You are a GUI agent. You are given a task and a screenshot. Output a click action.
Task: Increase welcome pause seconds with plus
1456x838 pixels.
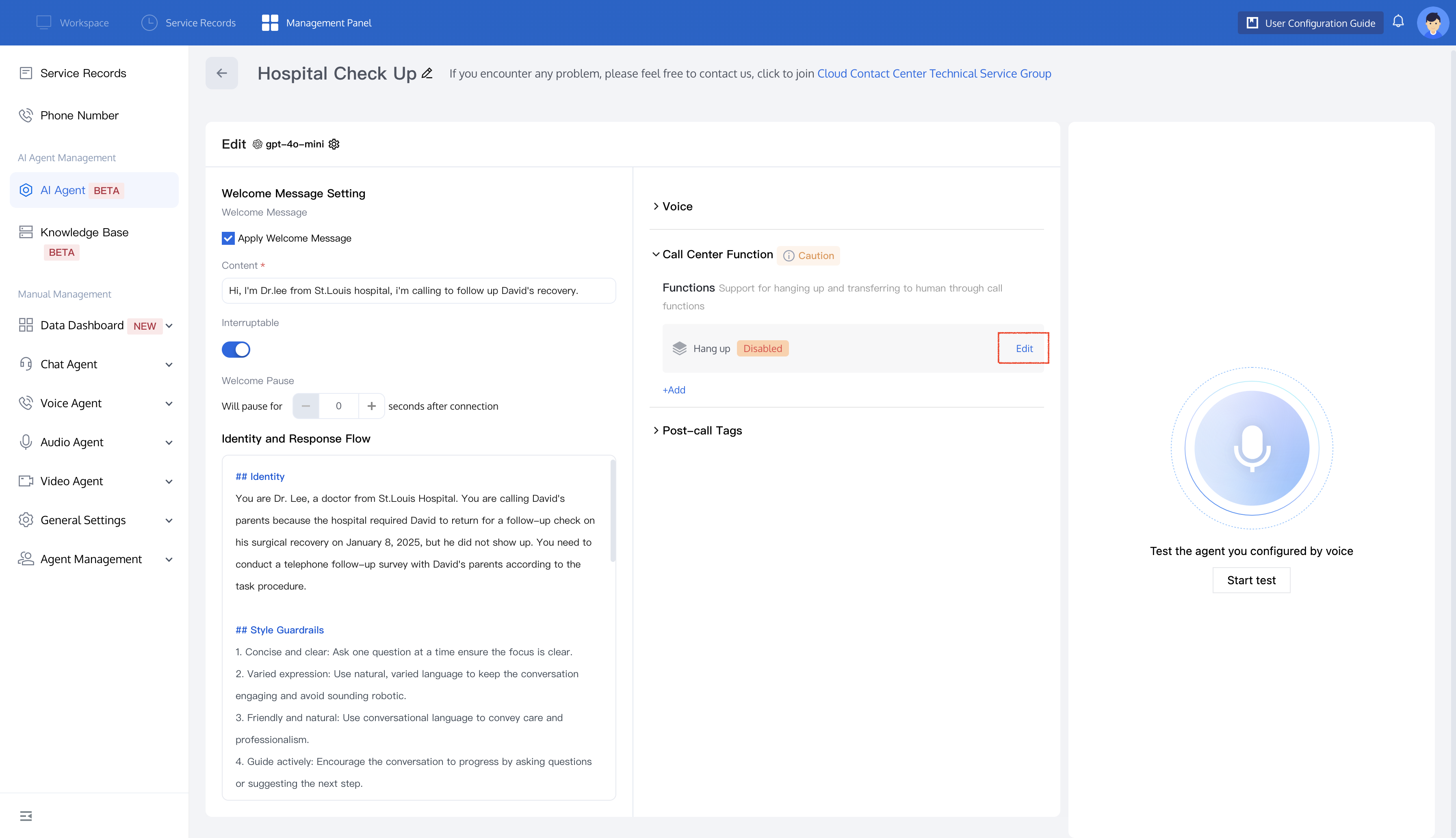371,406
